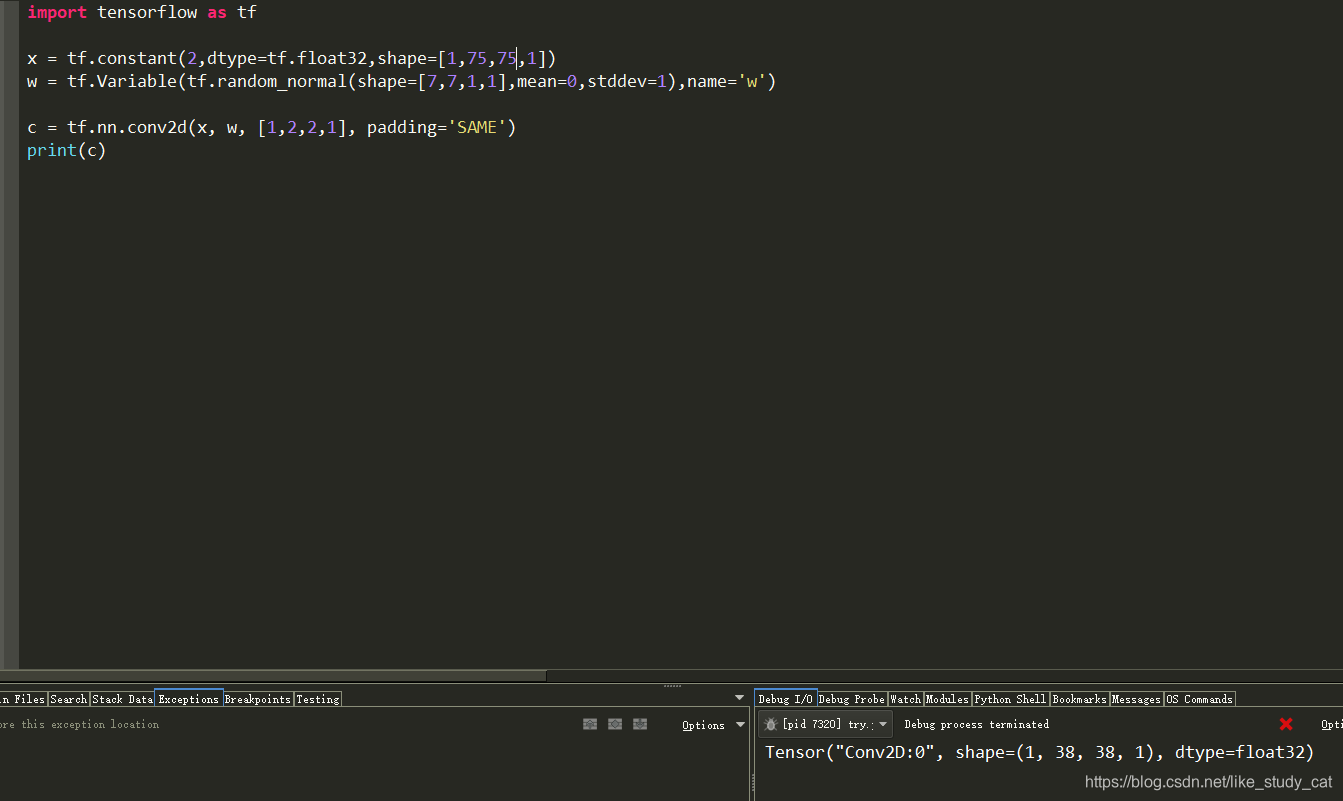Open the Bookmarks tab

pos(1079,699)
